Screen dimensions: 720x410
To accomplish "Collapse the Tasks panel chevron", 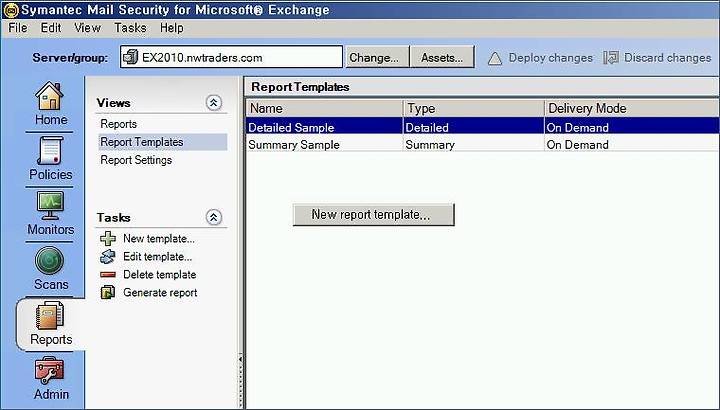I will pyautogui.click(x=214, y=217).
